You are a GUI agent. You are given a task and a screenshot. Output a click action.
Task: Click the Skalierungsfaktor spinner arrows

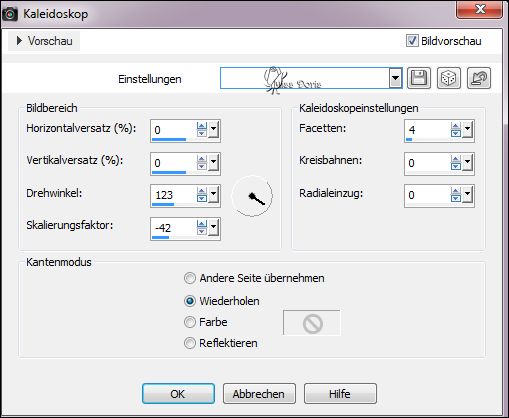(x=202, y=227)
